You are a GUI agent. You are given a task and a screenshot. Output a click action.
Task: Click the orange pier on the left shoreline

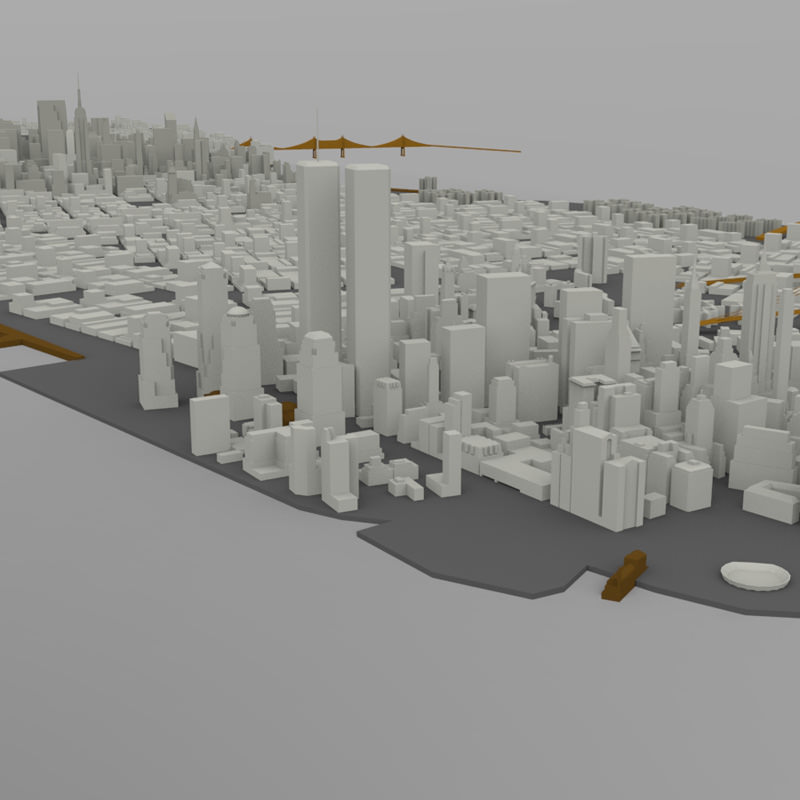pos(36,343)
